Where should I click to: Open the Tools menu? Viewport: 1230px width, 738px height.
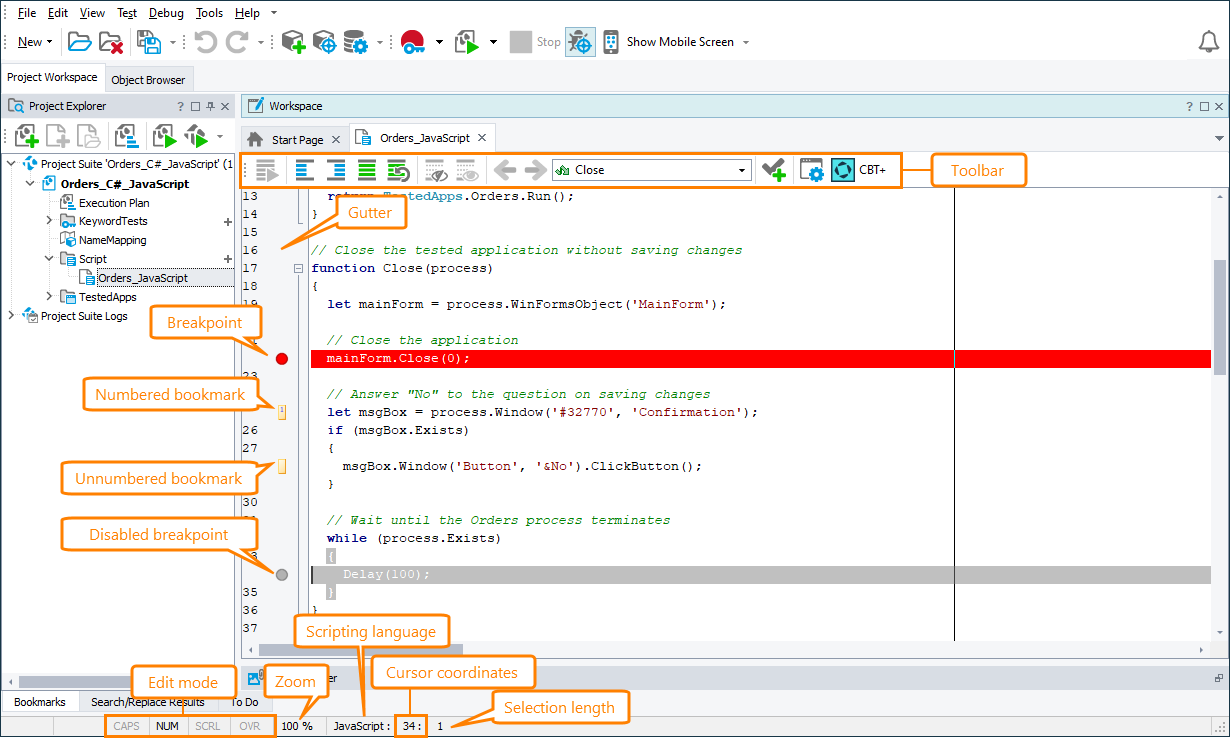(x=210, y=13)
